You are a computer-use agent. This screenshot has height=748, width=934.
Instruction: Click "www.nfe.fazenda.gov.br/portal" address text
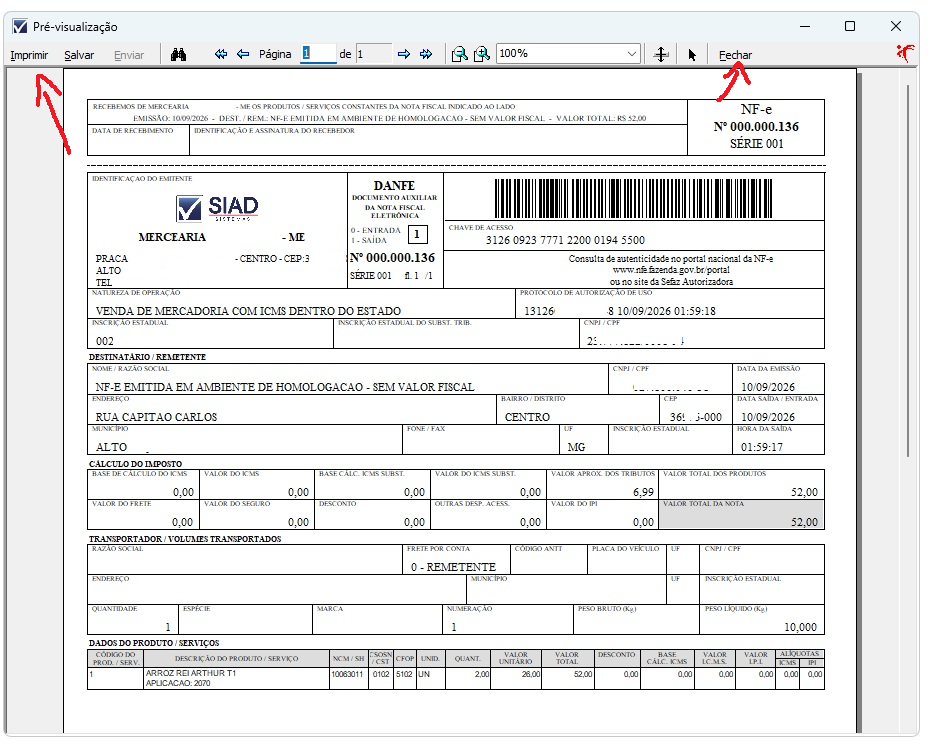671,270
